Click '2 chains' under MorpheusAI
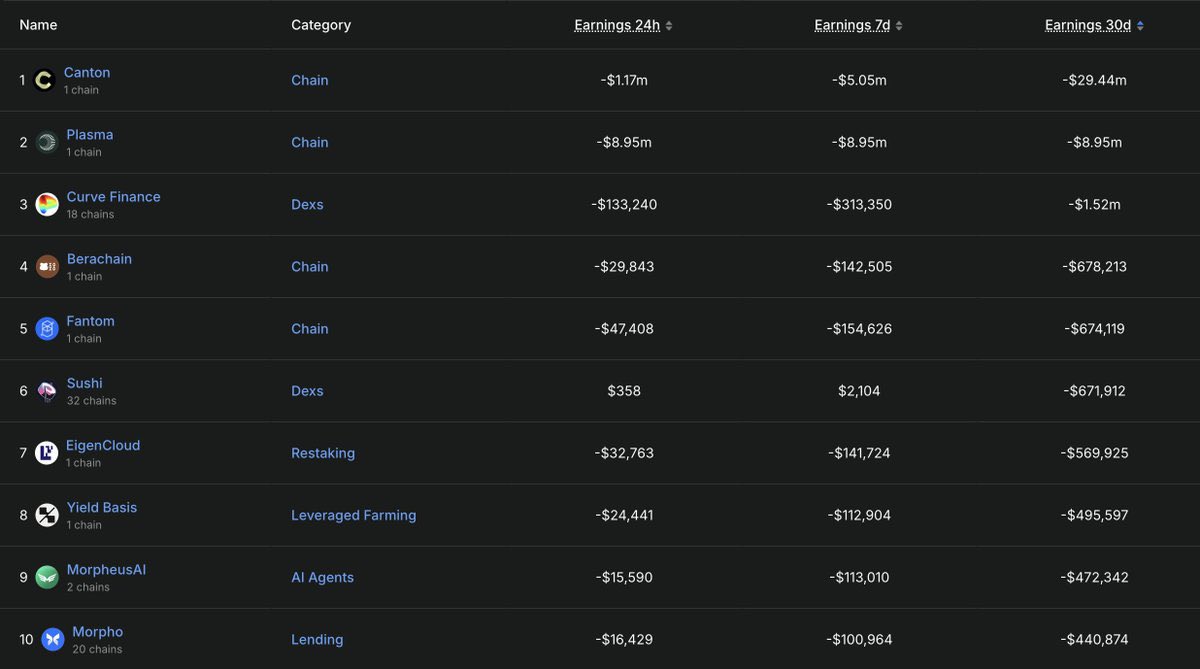This screenshot has height=669, width=1200. coord(88,587)
